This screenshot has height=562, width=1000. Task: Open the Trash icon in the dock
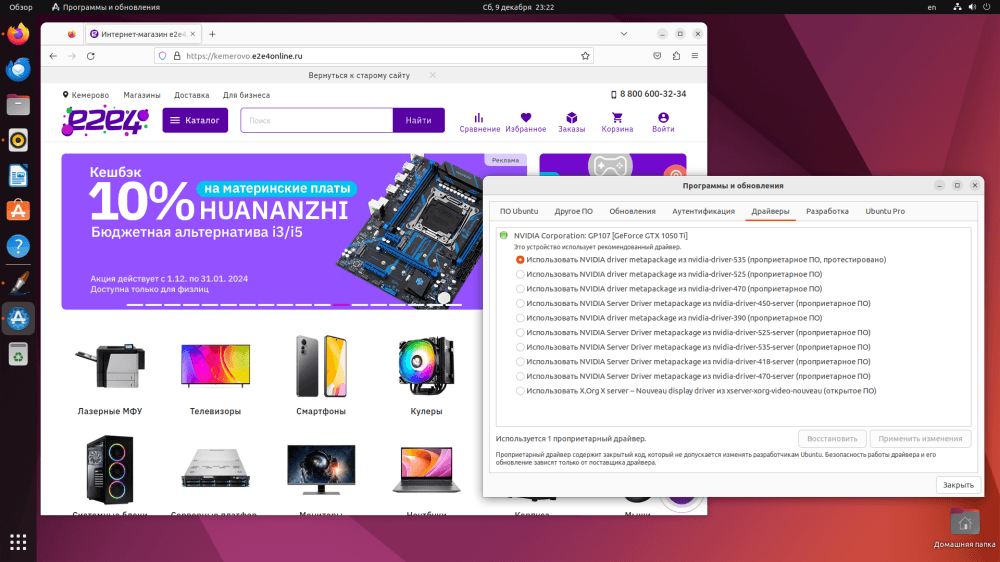[x=18, y=355]
